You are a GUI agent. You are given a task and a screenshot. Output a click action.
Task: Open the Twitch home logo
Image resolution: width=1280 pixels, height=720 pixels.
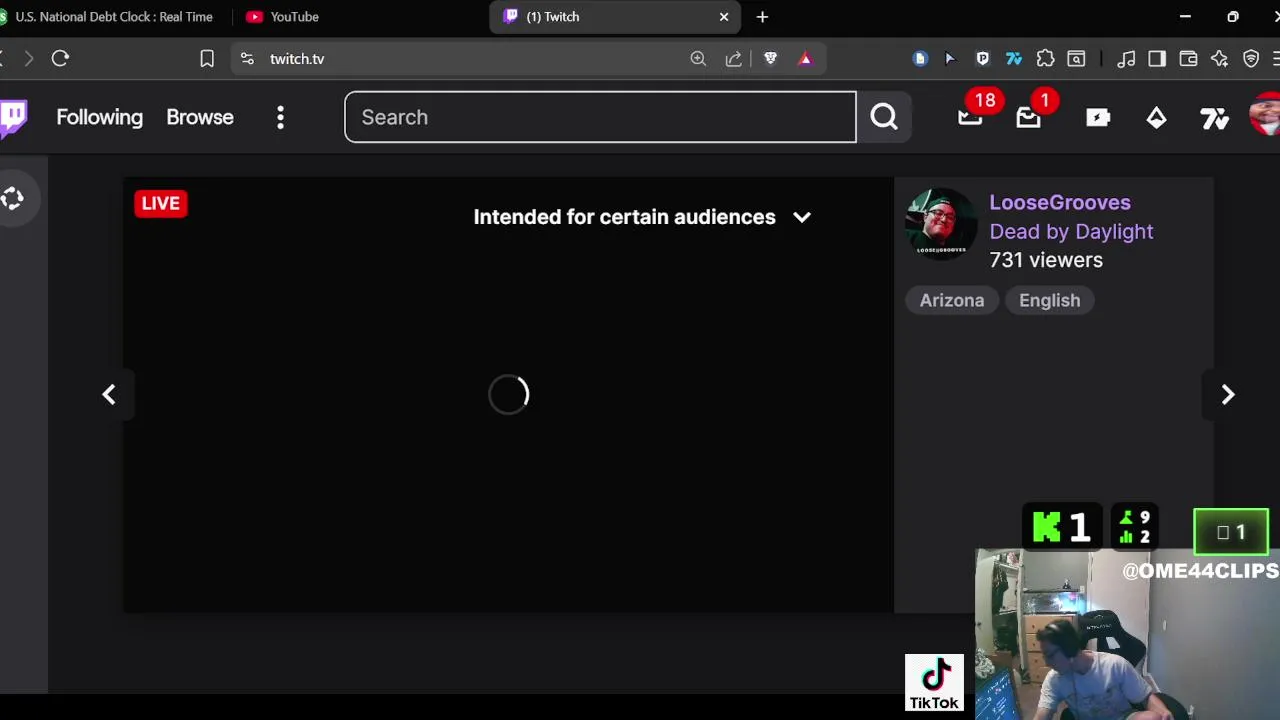13,117
